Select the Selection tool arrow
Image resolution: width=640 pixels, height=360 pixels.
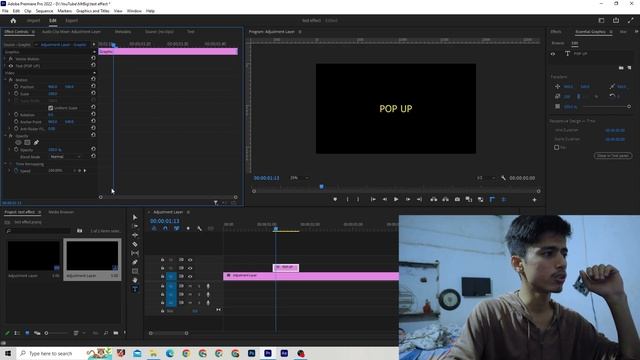pyautogui.click(x=135, y=217)
